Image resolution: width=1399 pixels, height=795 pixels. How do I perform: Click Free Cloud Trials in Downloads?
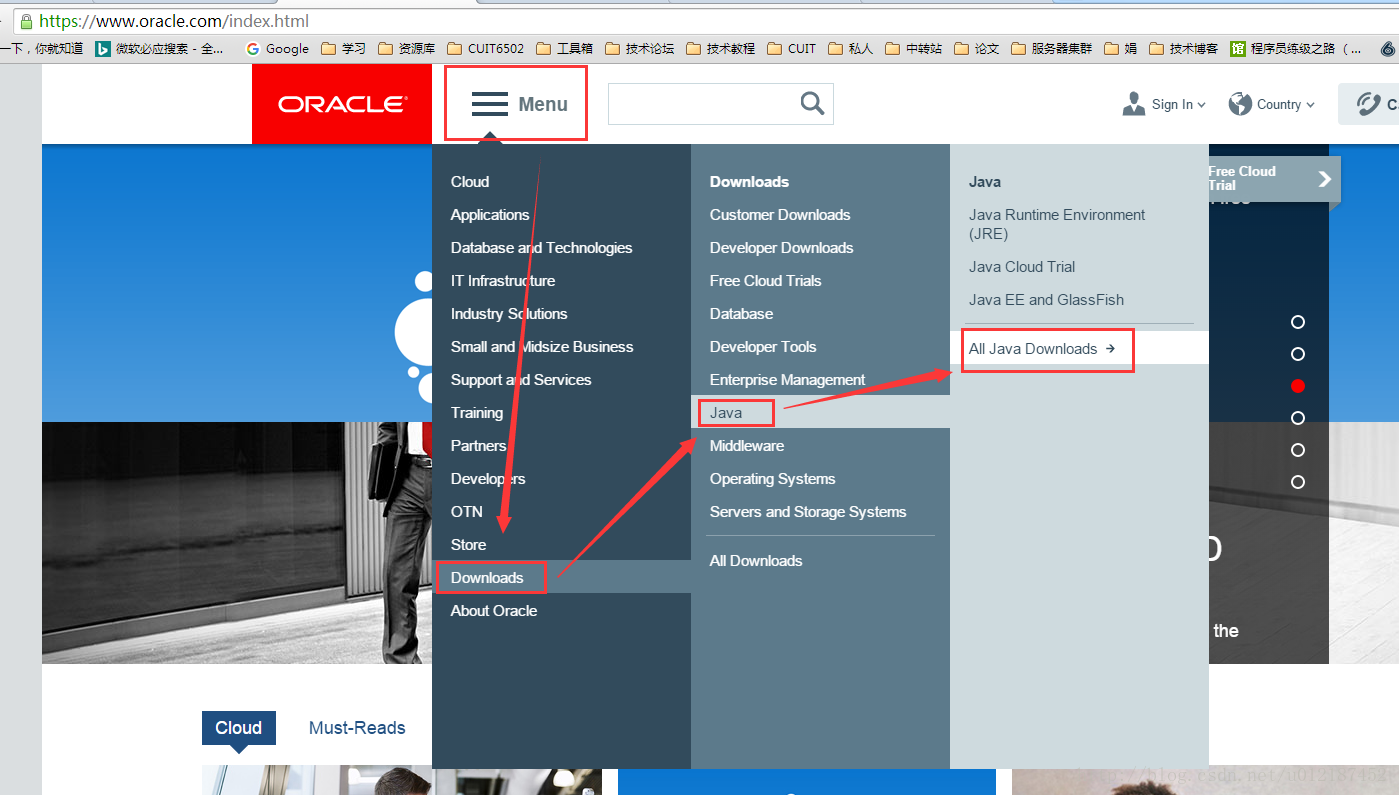(766, 281)
